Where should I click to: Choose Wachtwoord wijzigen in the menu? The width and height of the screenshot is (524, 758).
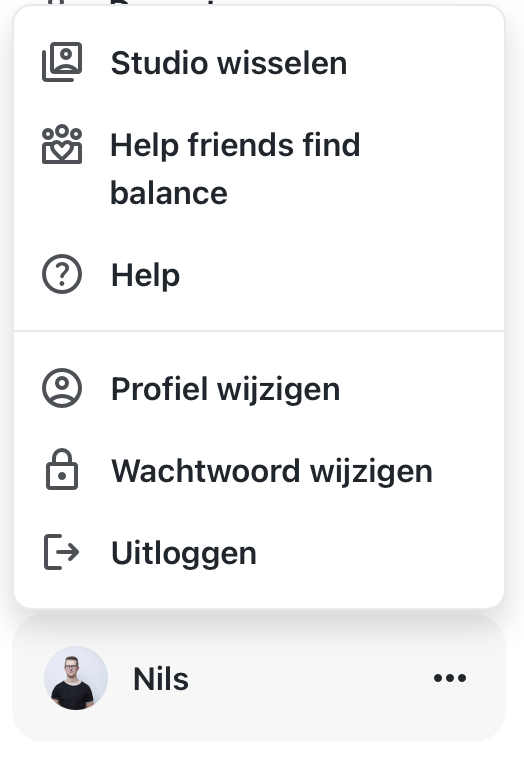tap(259, 470)
